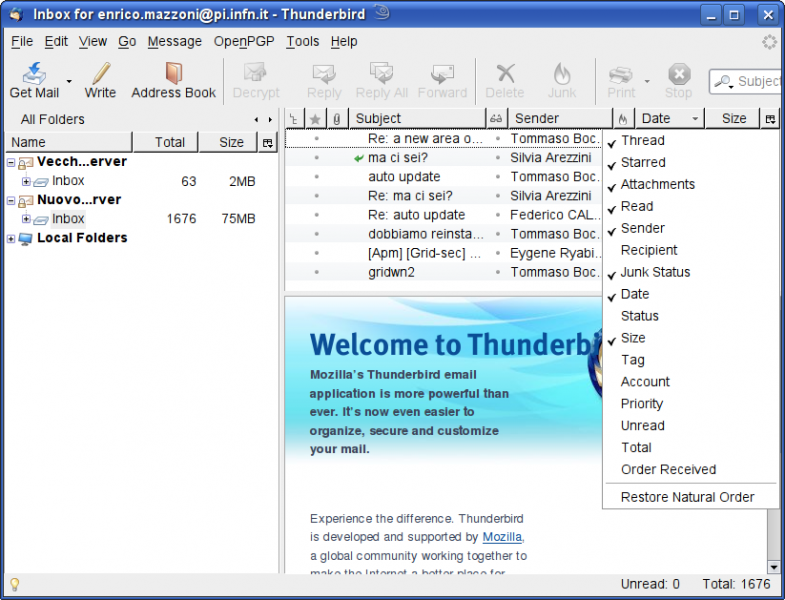Toggle the Thread column checkbox

click(x=689, y=141)
